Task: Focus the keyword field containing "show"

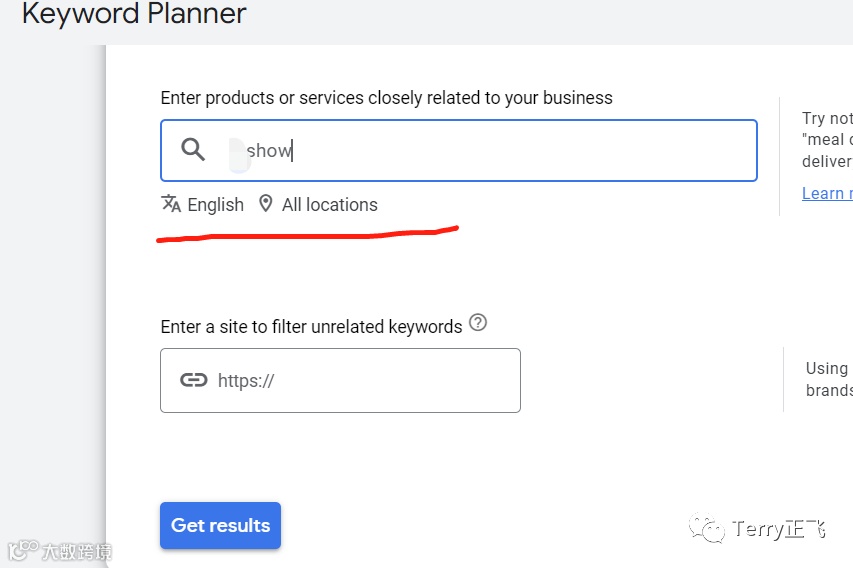Action: coord(500,150)
